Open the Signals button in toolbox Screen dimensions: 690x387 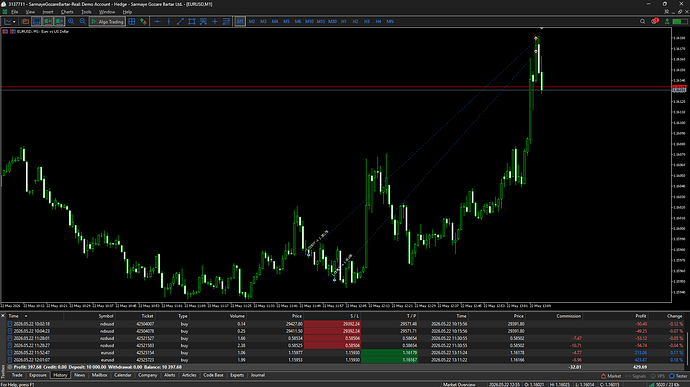tap(635, 376)
